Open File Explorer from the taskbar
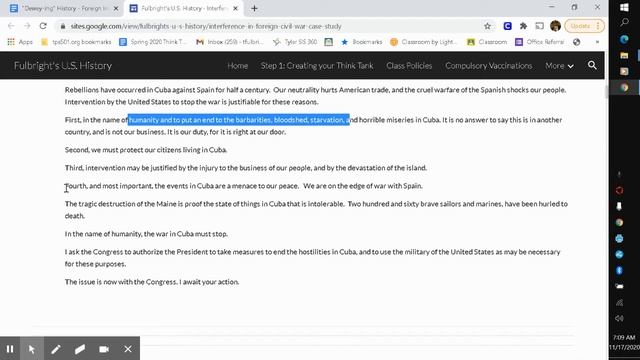 (x=624, y=55)
